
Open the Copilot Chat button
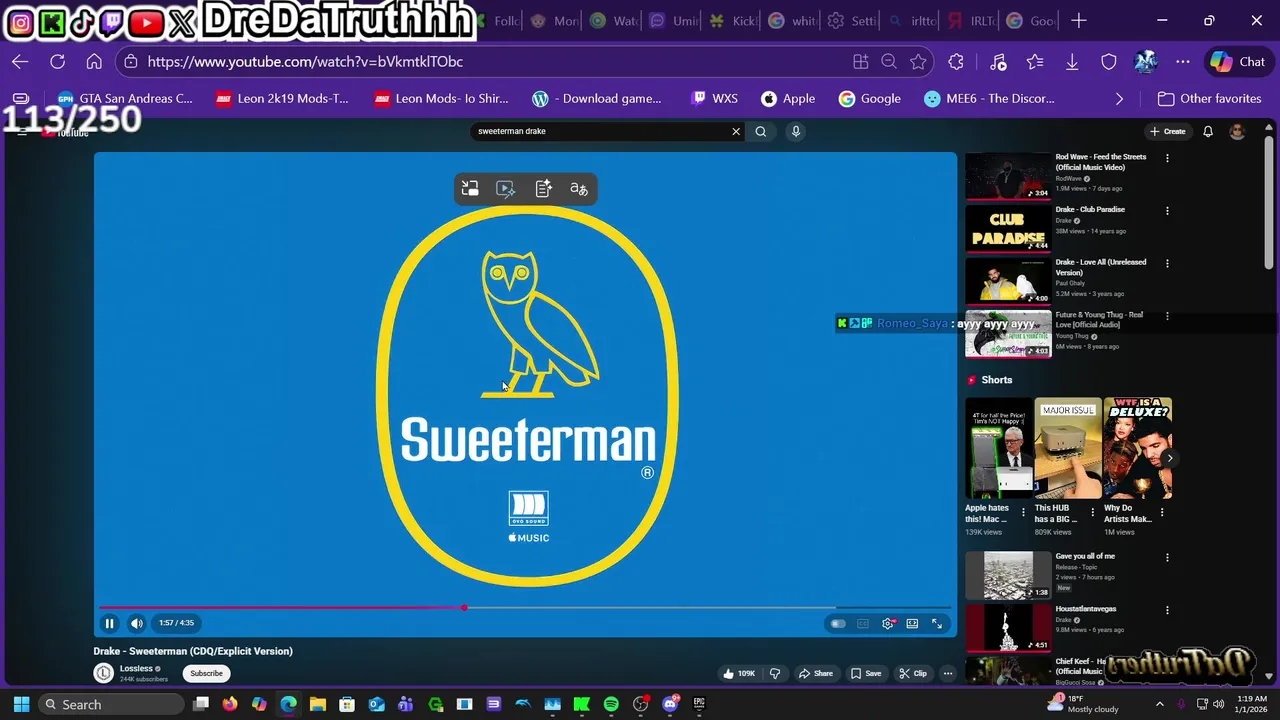click(x=1237, y=62)
